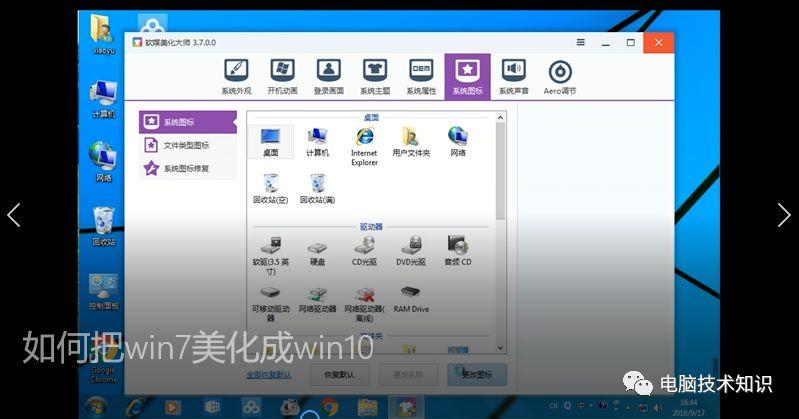Screen dimensions: 799x419
Task: Click the 恢复默认 restore default button
Action: (x=339, y=375)
